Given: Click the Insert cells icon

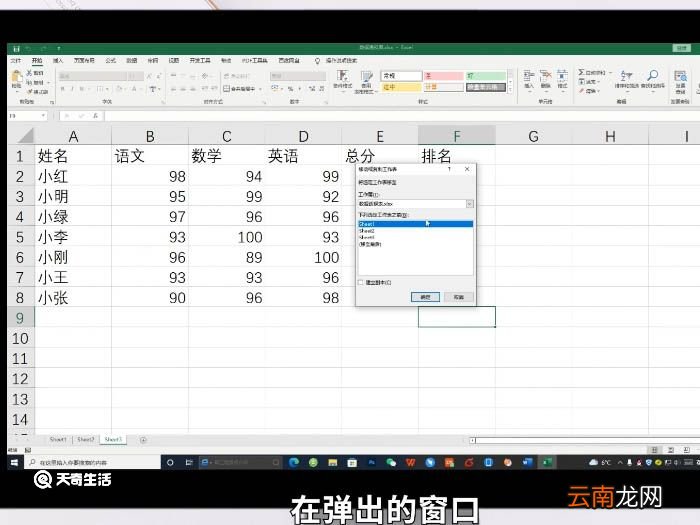Looking at the screenshot, I should [529, 76].
